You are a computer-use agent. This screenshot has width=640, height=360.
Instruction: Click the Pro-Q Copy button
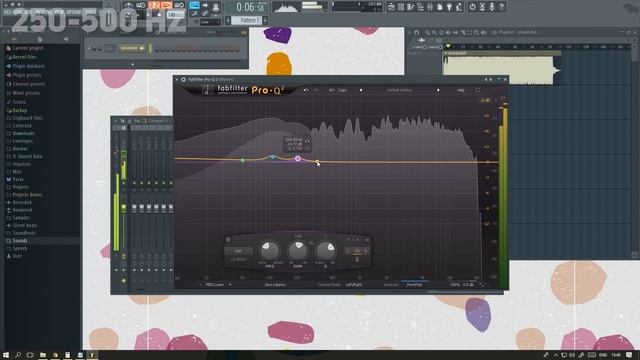342,90
